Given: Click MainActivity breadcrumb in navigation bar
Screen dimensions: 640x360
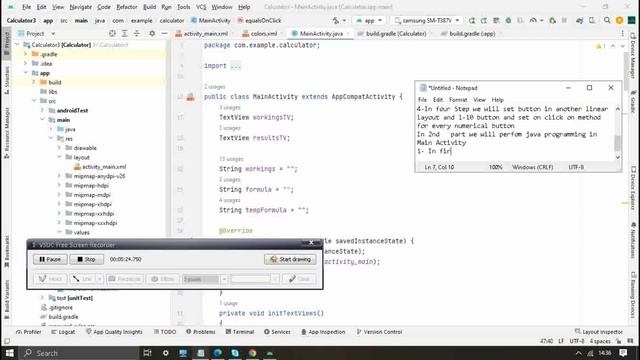Looking at the screenshot, I should coord(211,20).
